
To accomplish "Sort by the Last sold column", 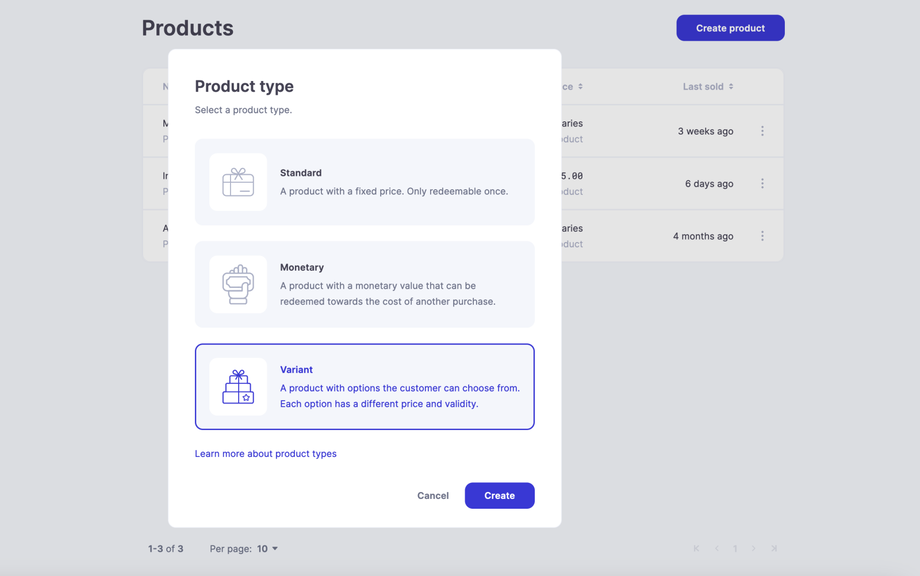I will tap(708, 87).
